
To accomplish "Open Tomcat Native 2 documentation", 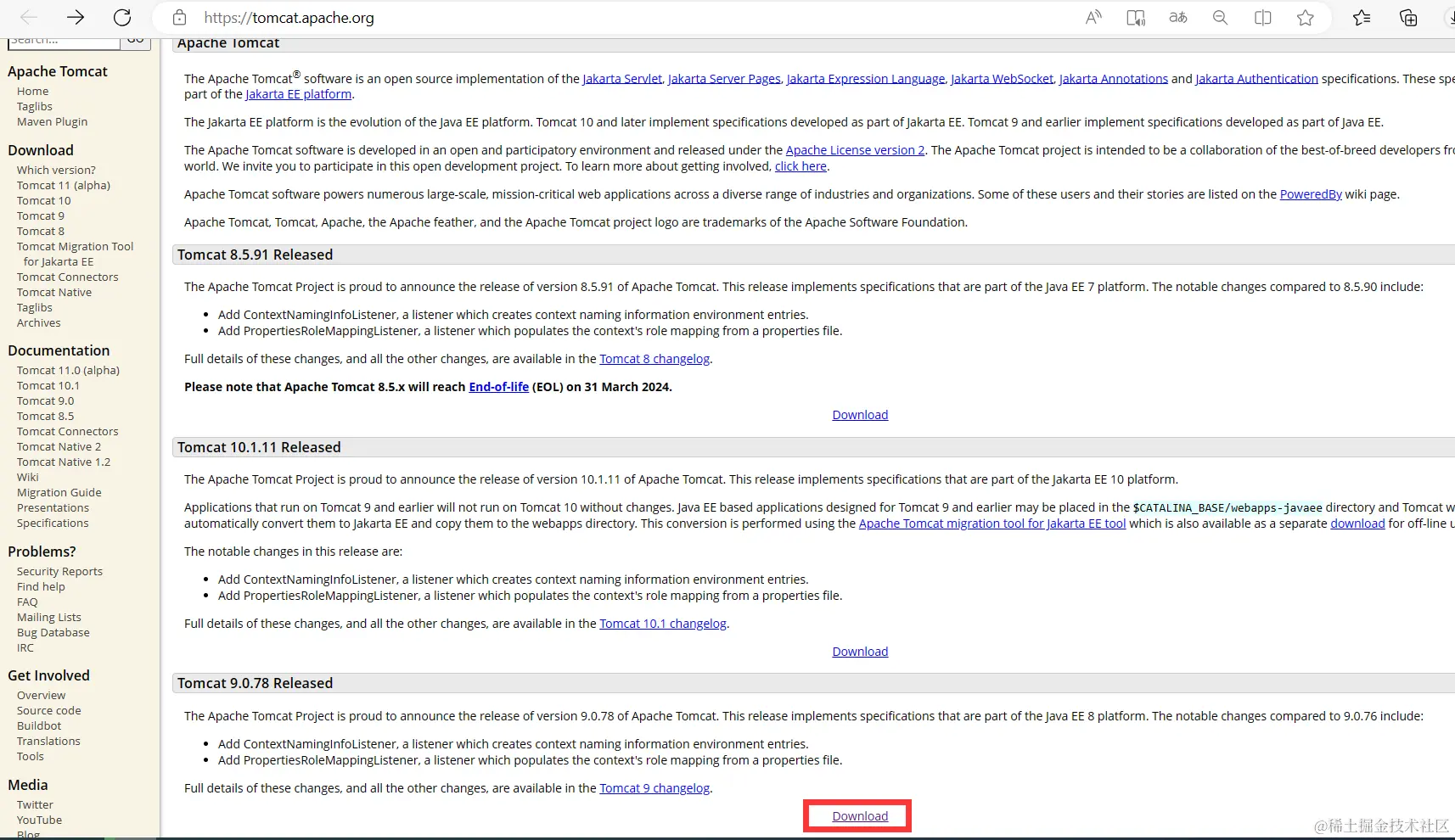I will coord(59,447).
